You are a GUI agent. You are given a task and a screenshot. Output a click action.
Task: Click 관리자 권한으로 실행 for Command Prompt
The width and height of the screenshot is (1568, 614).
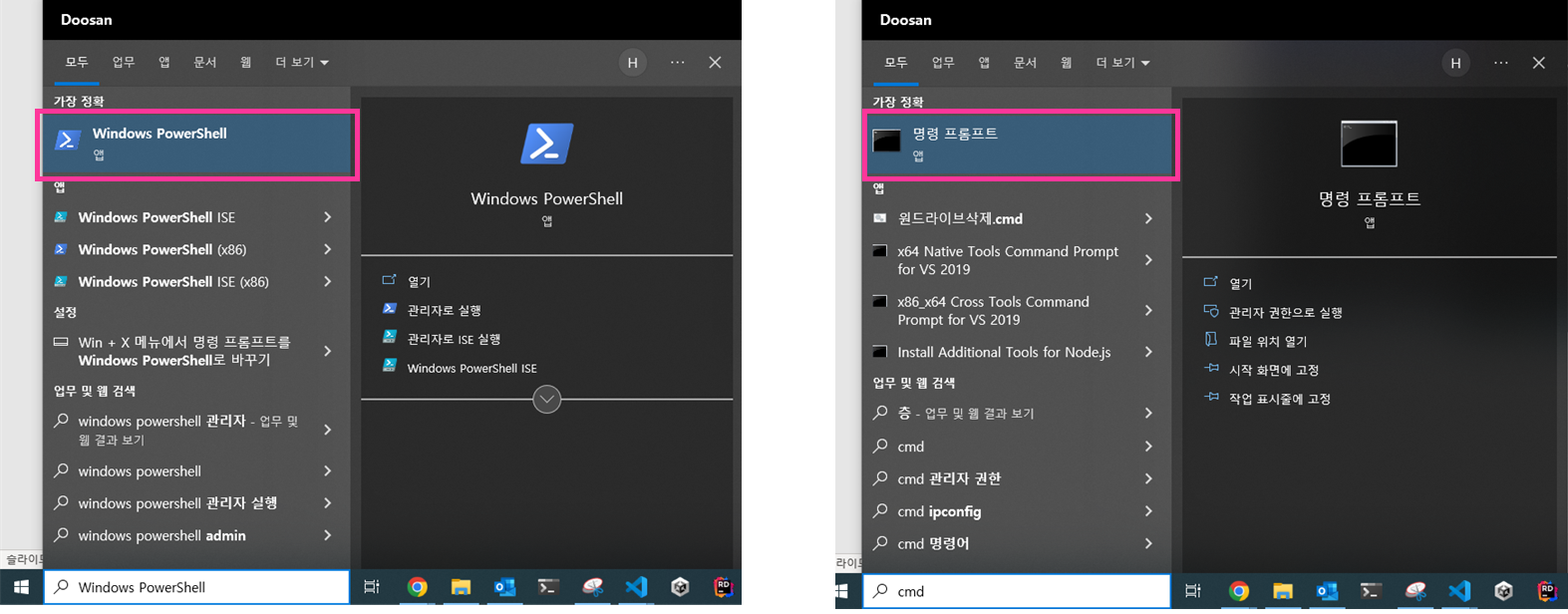point(1285,312)
